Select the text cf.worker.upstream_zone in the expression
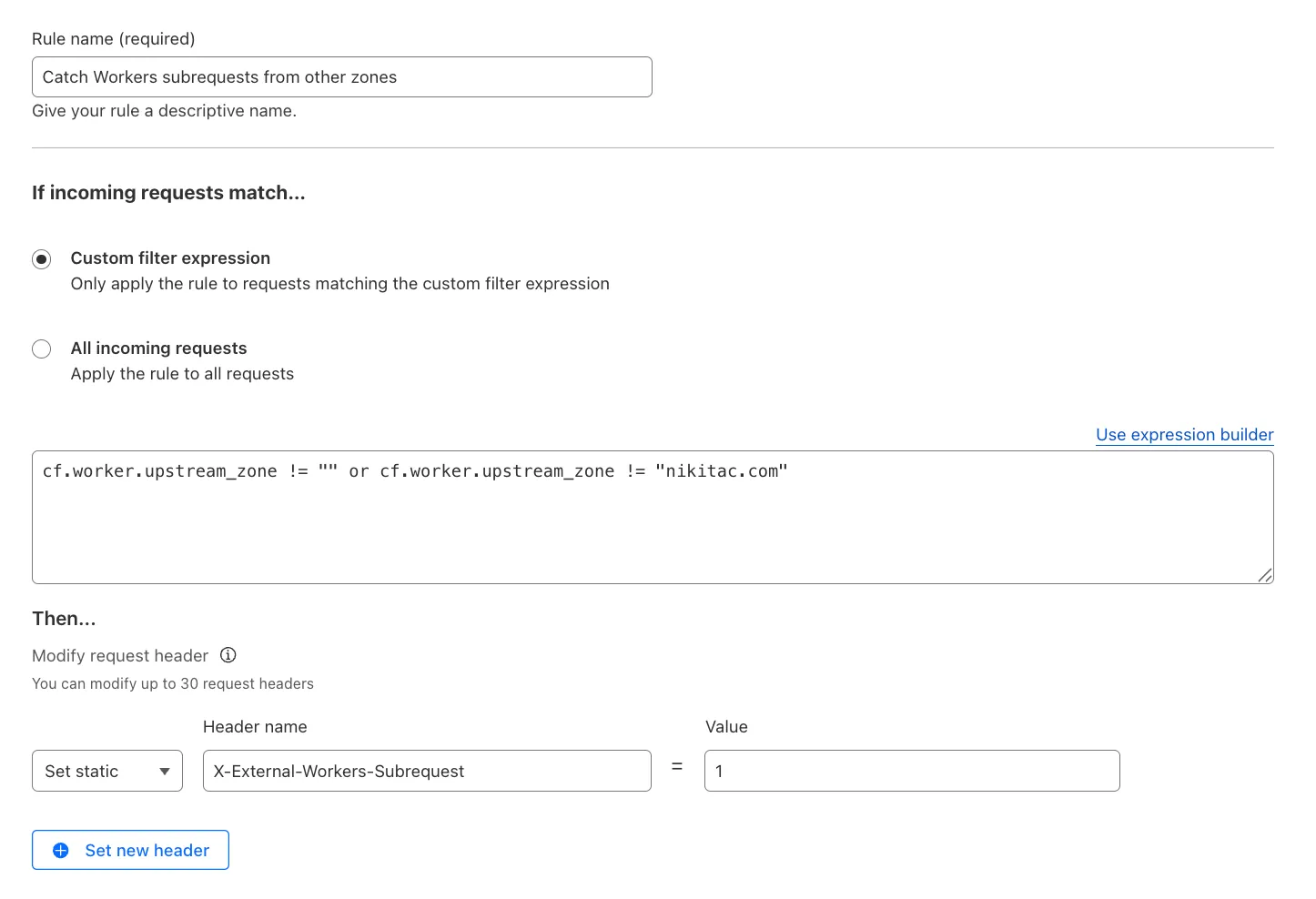The height and width of the screenshot is (899, 1316). 160,471
